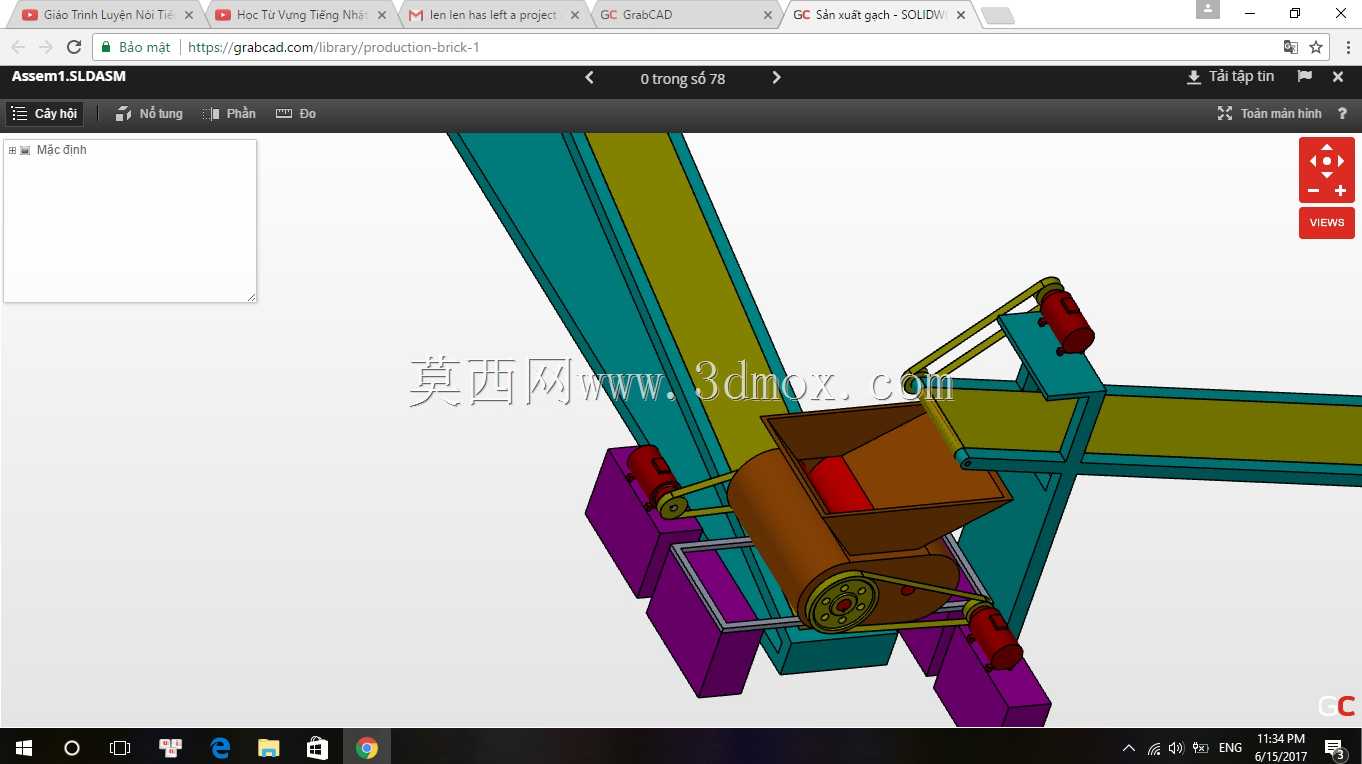Go to next file with right arrow
Screen dimensions: 1362x764
(x=776, y=78)
